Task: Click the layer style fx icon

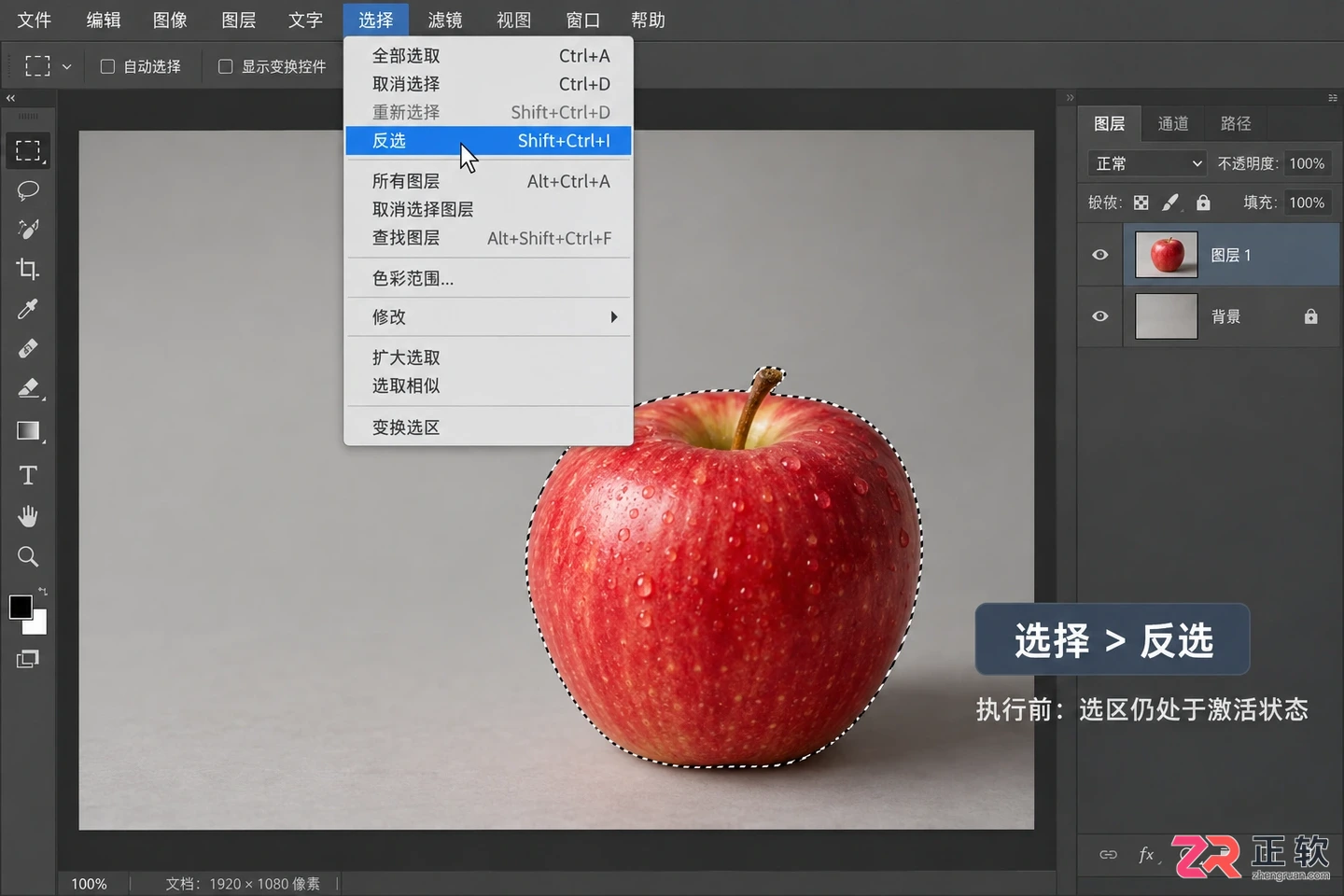Action: pyautogui.click(x=1146, y=854)
